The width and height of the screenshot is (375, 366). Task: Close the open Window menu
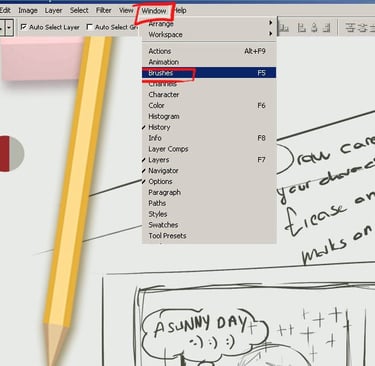tap(154, 11)
